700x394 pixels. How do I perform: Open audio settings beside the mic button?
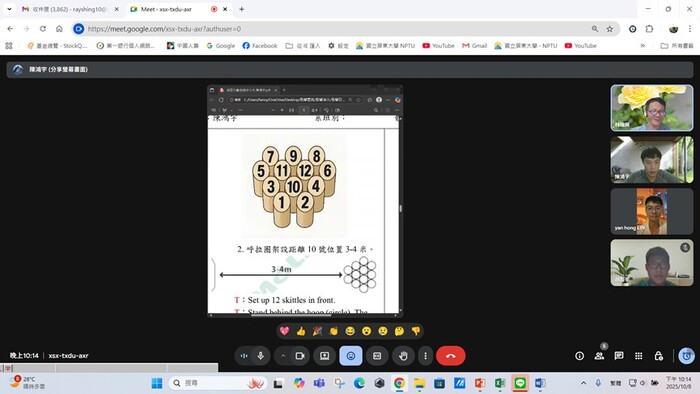[244, 356]
